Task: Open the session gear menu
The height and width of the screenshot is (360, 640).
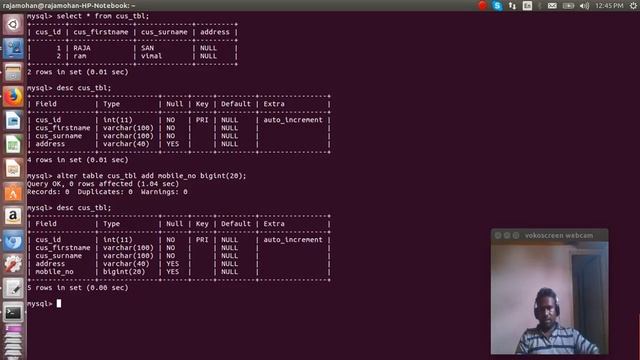Action: click(633, 6)
